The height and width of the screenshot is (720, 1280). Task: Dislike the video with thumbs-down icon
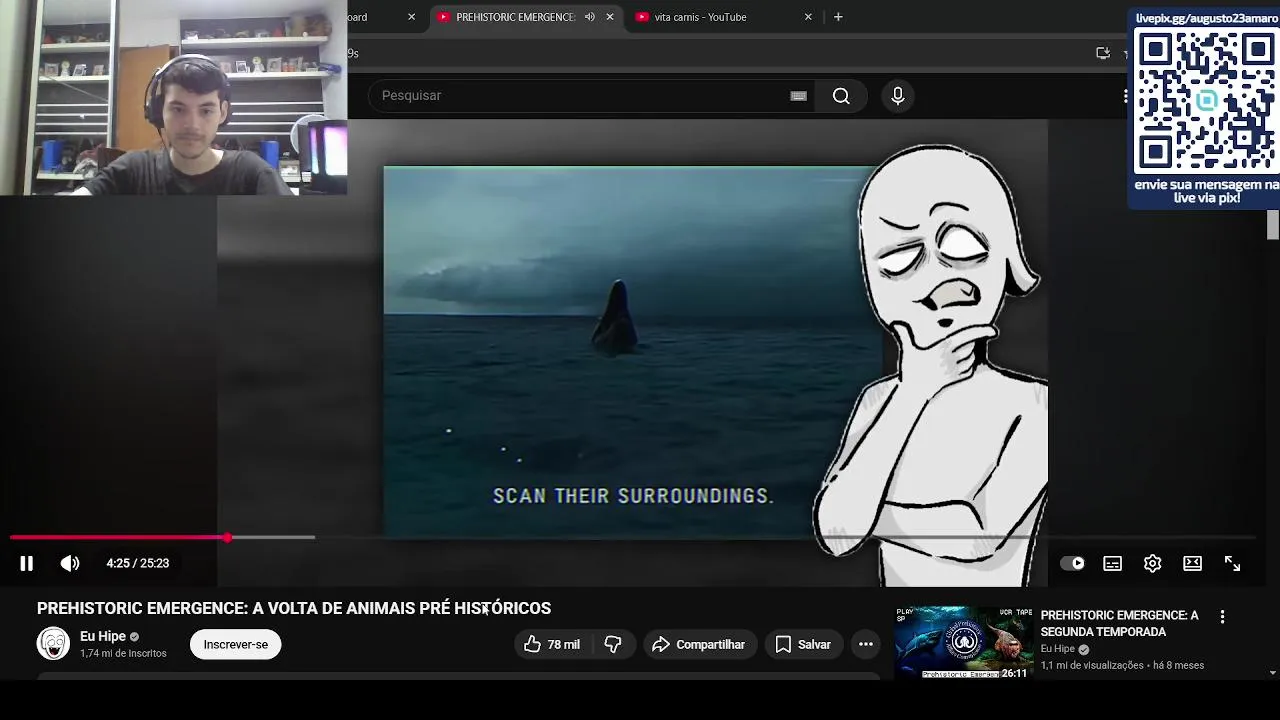(x=613, y=645)
